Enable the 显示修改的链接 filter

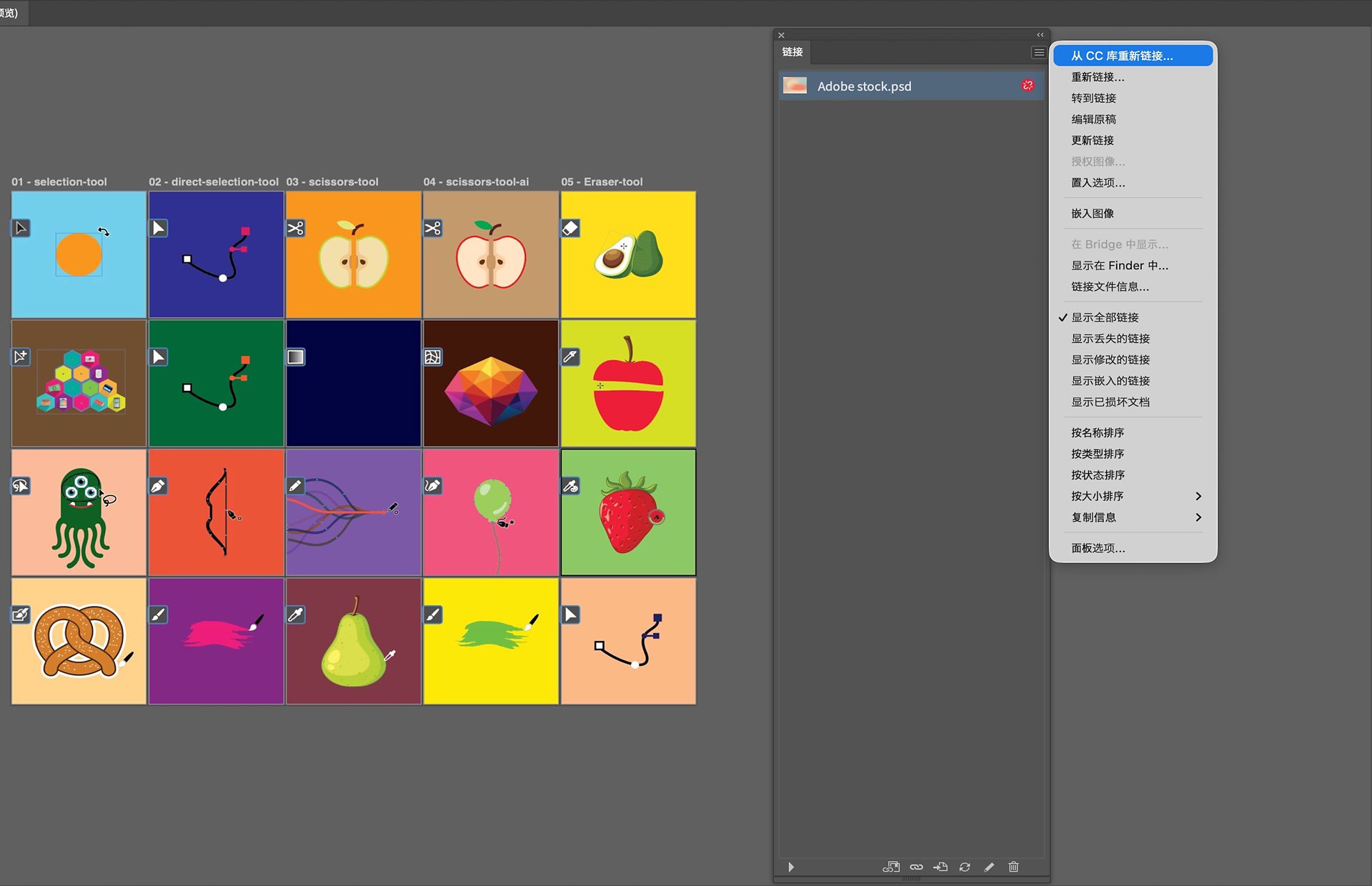[x=1133, y=359]
